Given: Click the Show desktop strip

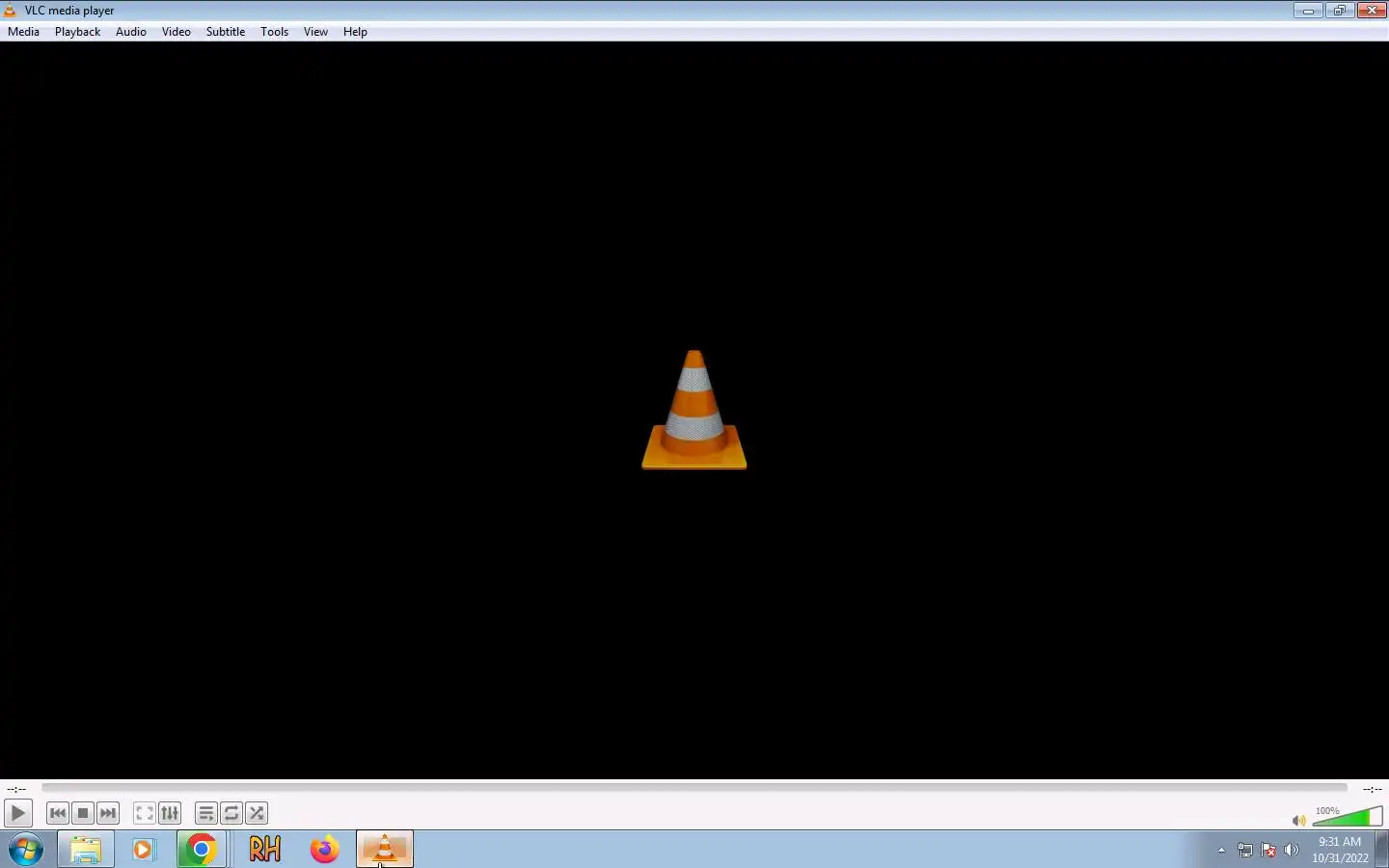Looking at the screenshot, I should pos(1382,850).
